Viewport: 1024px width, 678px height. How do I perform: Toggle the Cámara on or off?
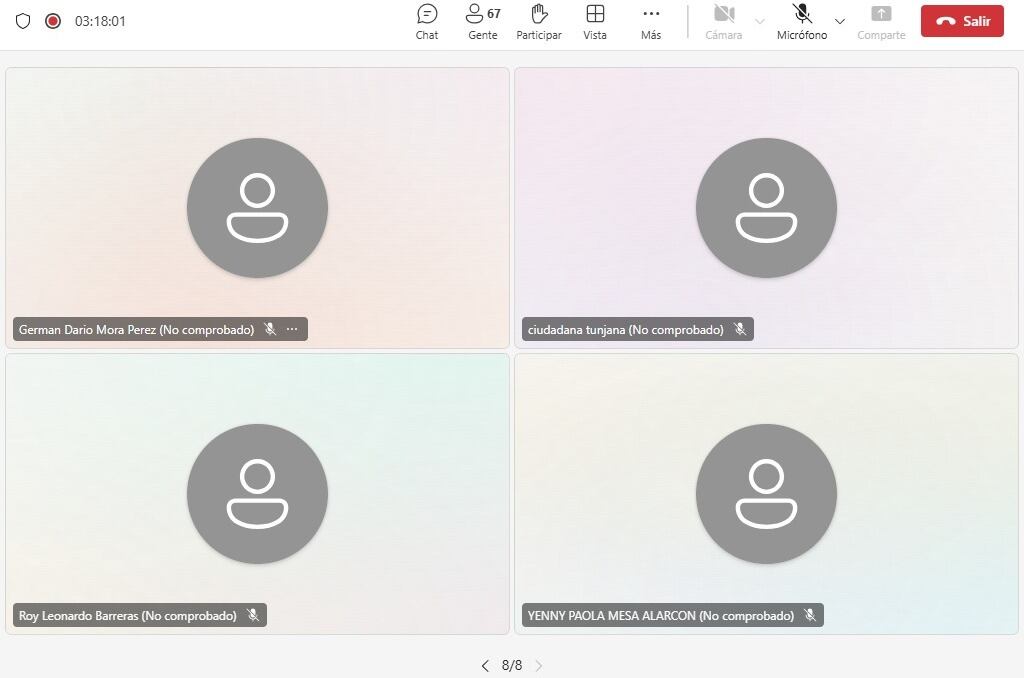723,21
